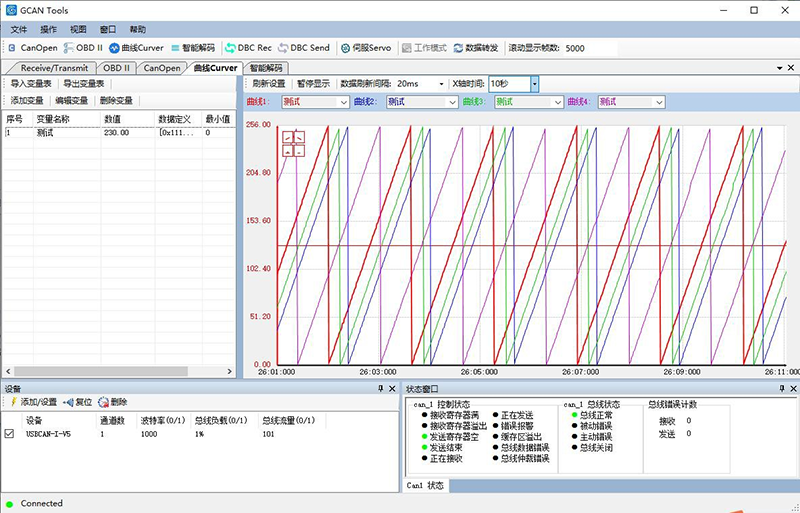The image size is (800, 513).
Task: Click the 数据转发 toolbar icon
Action: [477, 47]
